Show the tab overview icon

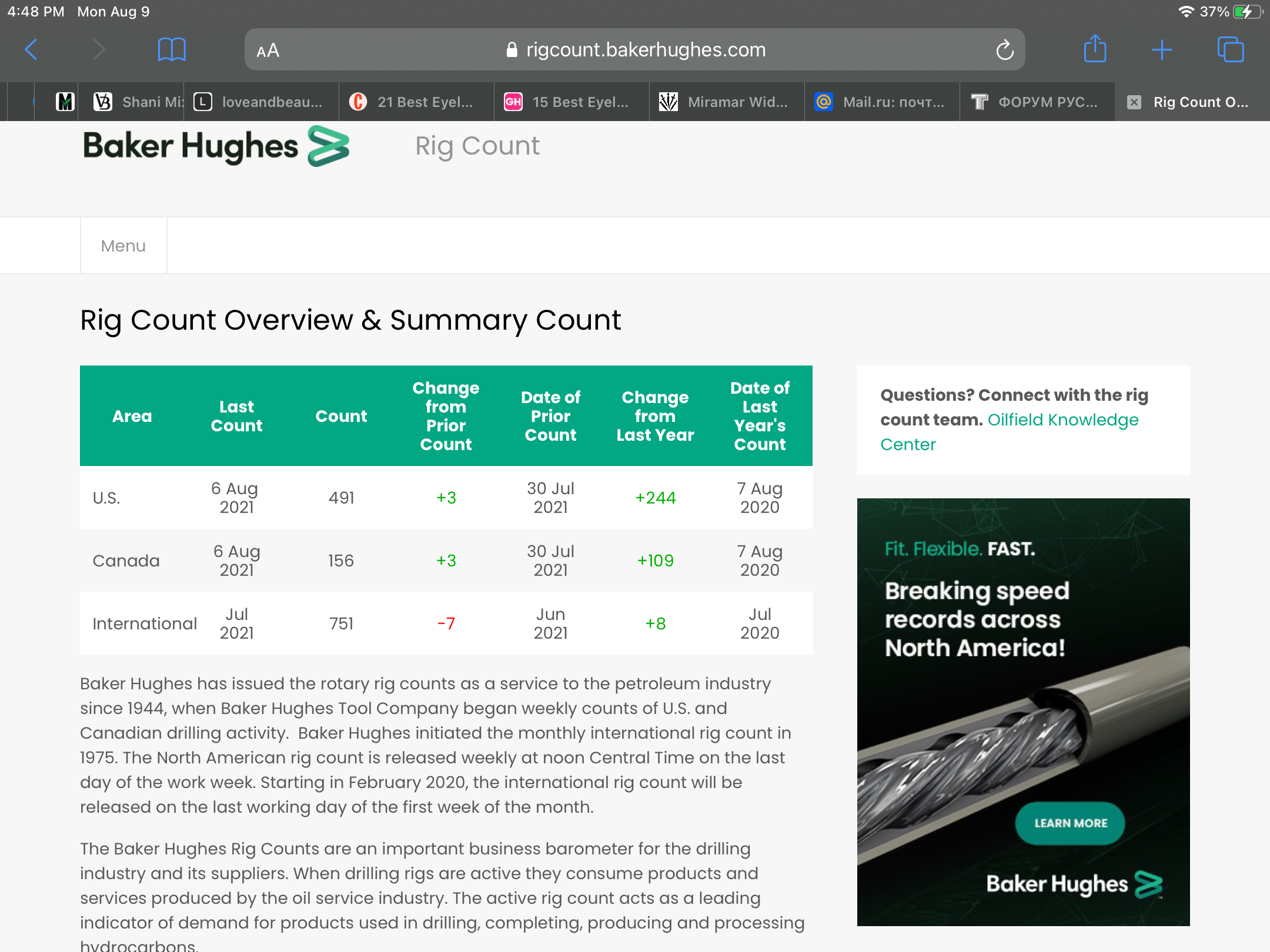(x=1230, y=50)
